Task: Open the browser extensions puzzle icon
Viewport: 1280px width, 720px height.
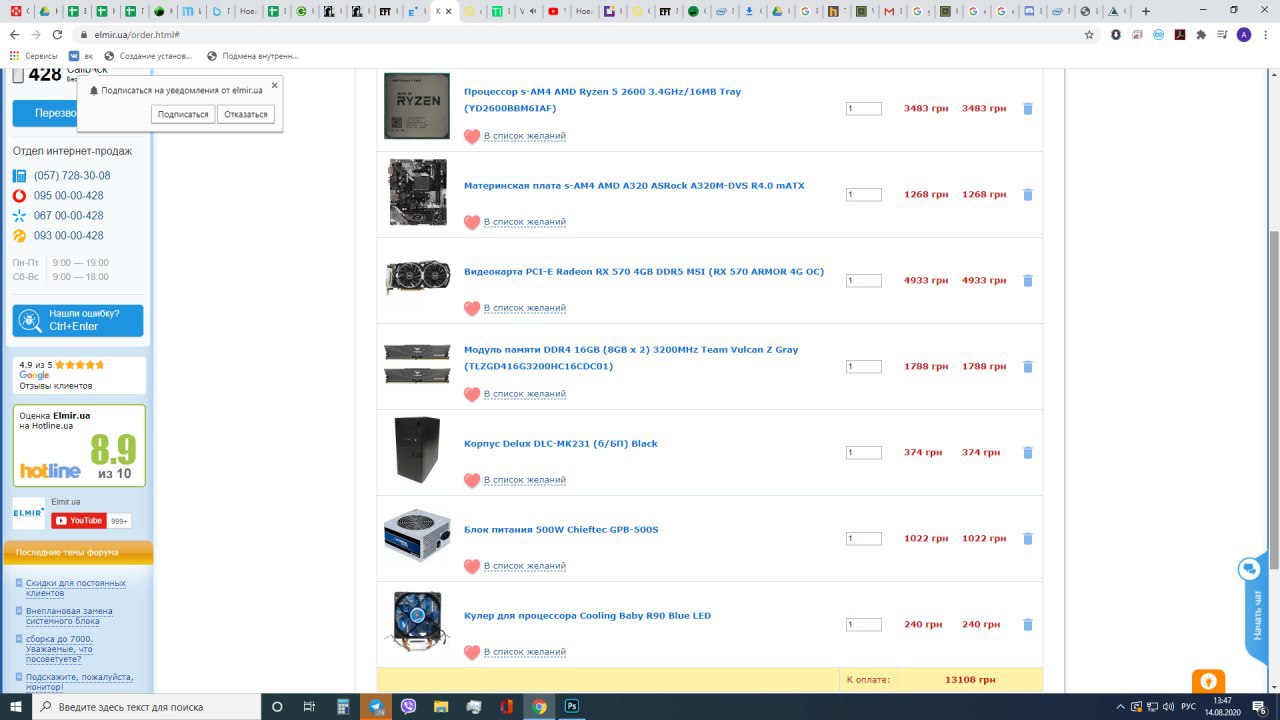Action: (1201, 34)
